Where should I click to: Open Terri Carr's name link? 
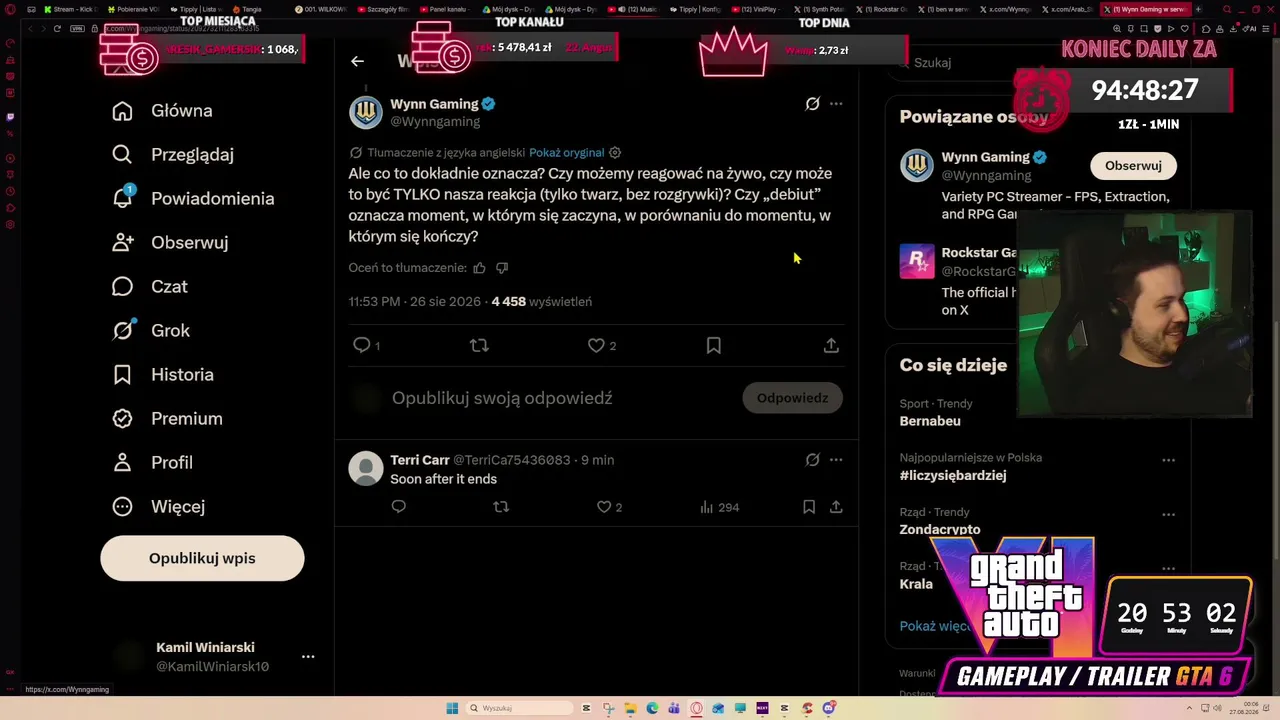(420, 460)
